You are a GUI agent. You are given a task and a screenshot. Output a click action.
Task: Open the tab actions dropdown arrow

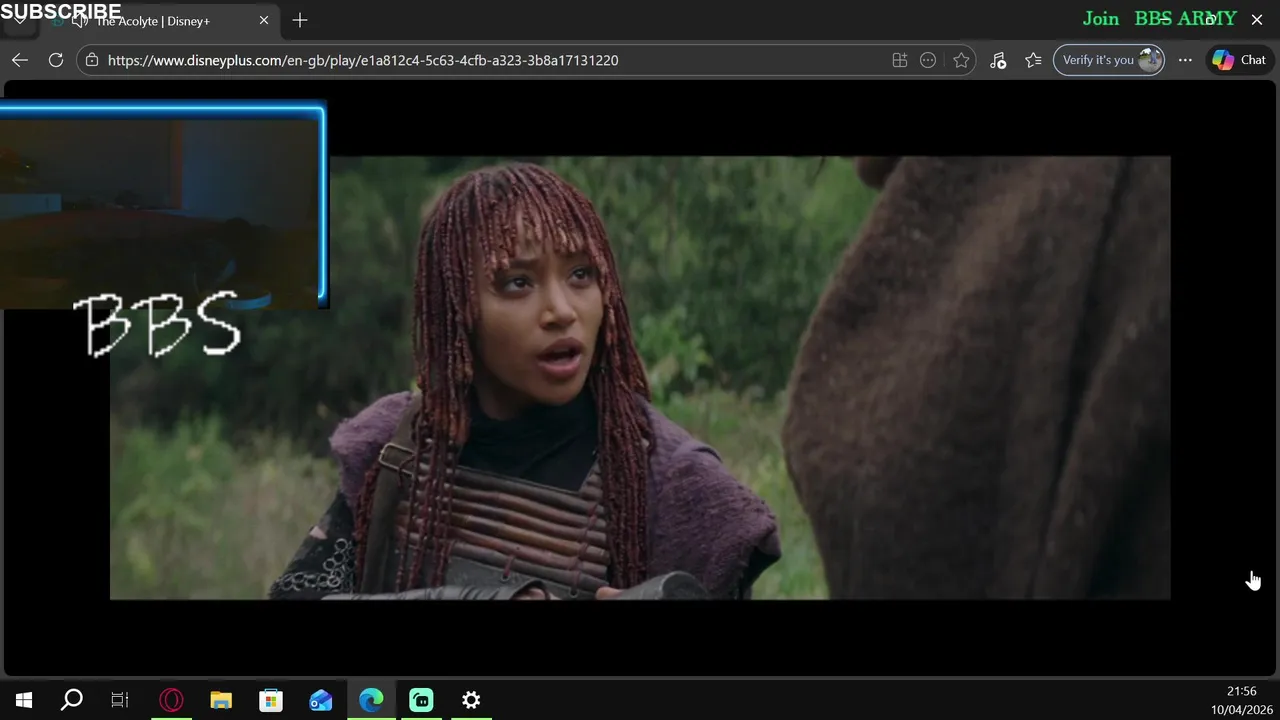[19, 21]
